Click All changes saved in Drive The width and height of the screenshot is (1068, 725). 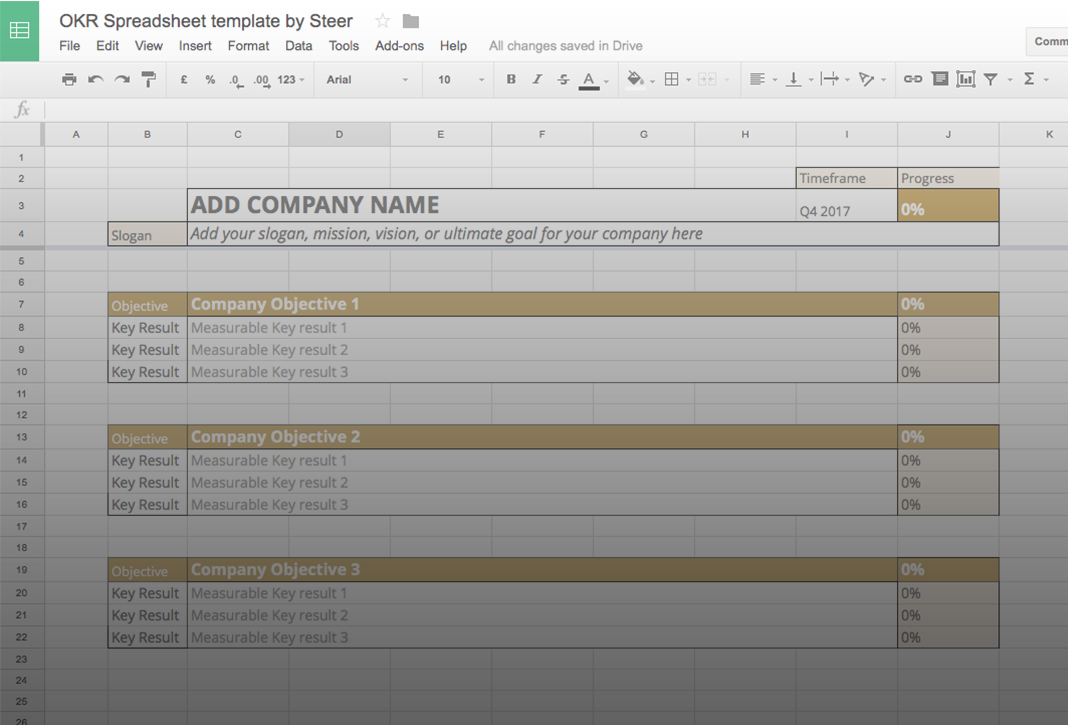point(565,46)
